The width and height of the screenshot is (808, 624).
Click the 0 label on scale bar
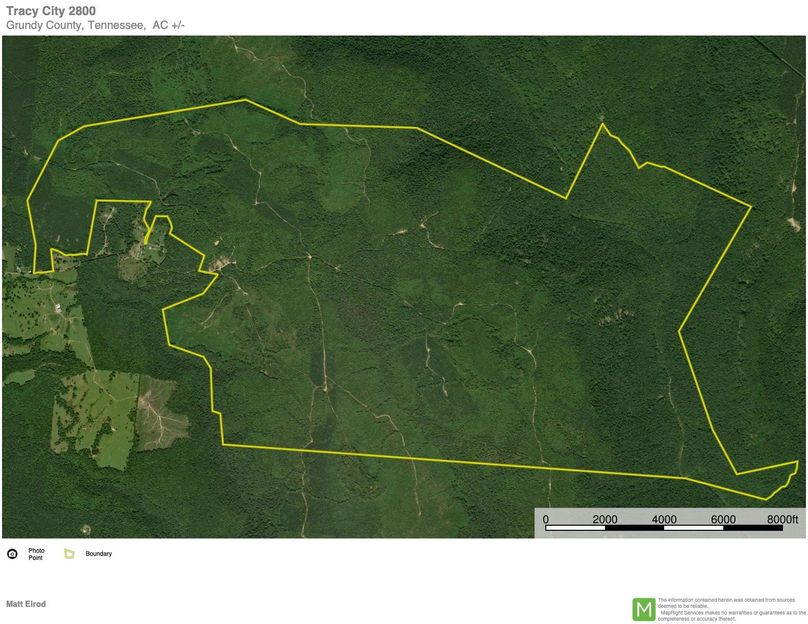[546, 519]
